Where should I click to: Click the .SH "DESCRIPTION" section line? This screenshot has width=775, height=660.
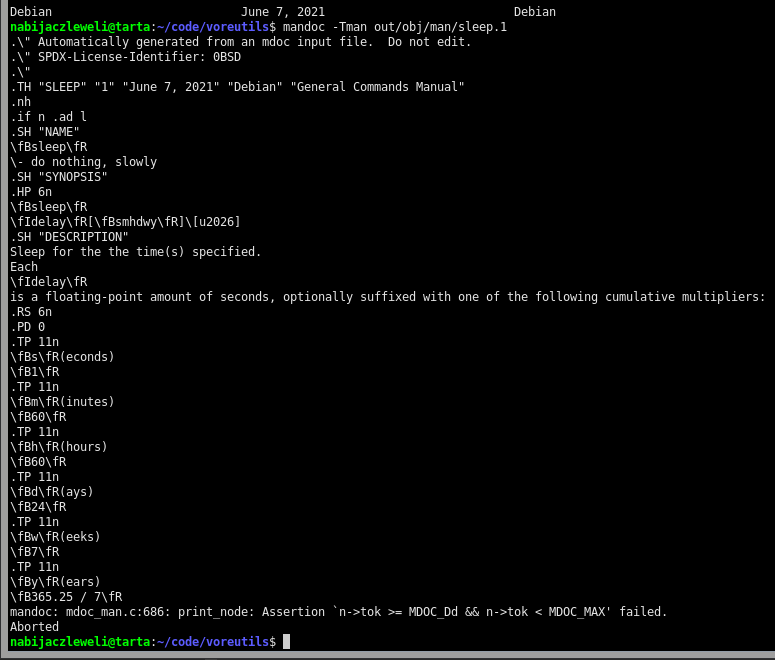[69, 237]
